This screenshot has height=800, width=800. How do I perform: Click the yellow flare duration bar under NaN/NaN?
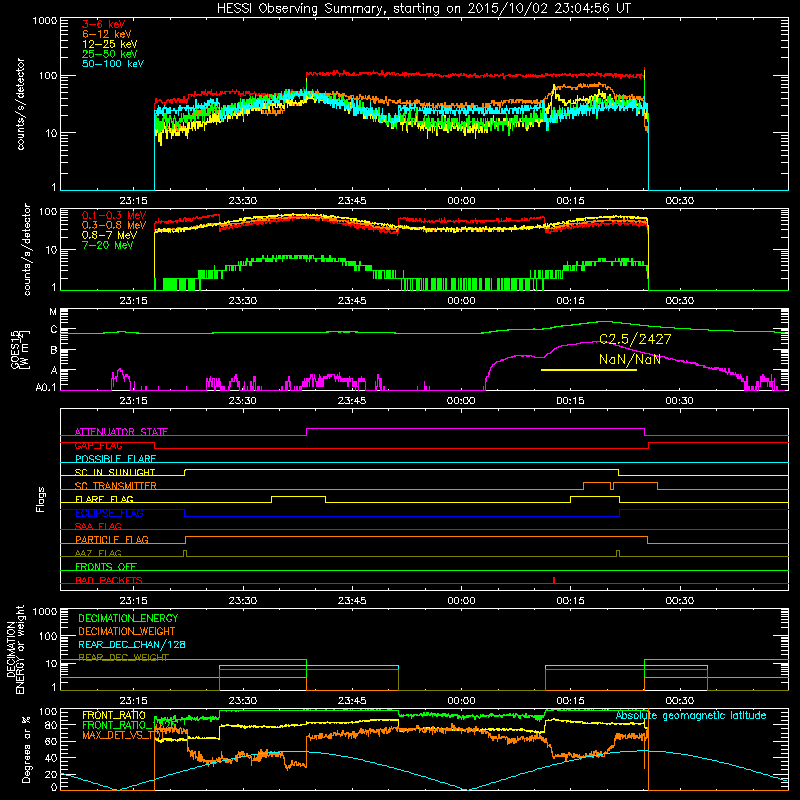pyautogui.click(x=589, y=370)
